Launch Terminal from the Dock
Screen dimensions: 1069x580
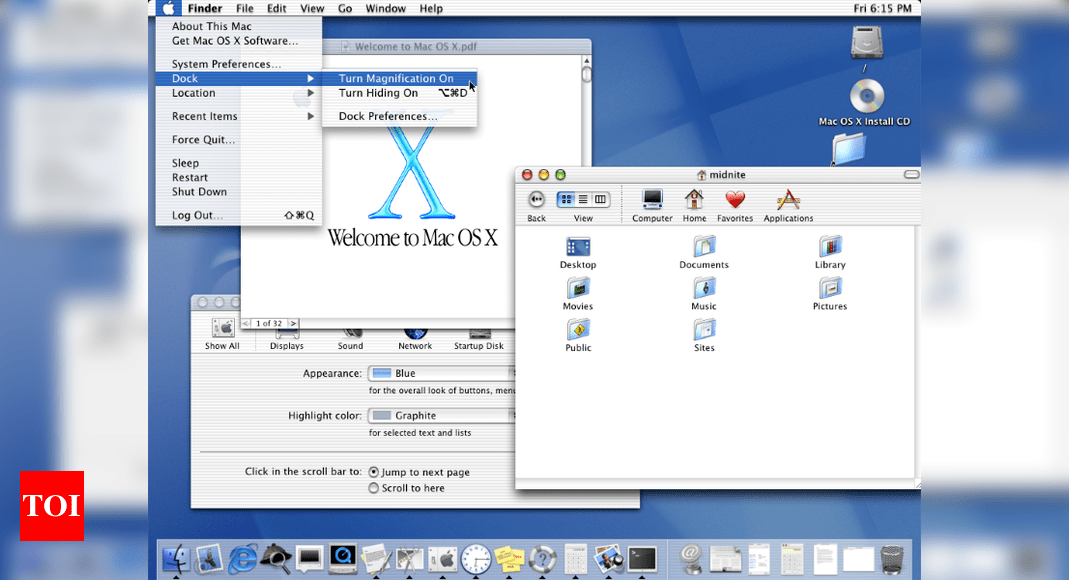[x=642, y=559]
